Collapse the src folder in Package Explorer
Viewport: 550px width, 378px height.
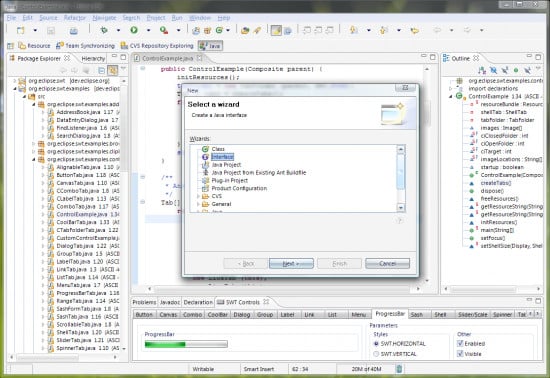pos(25,96)
